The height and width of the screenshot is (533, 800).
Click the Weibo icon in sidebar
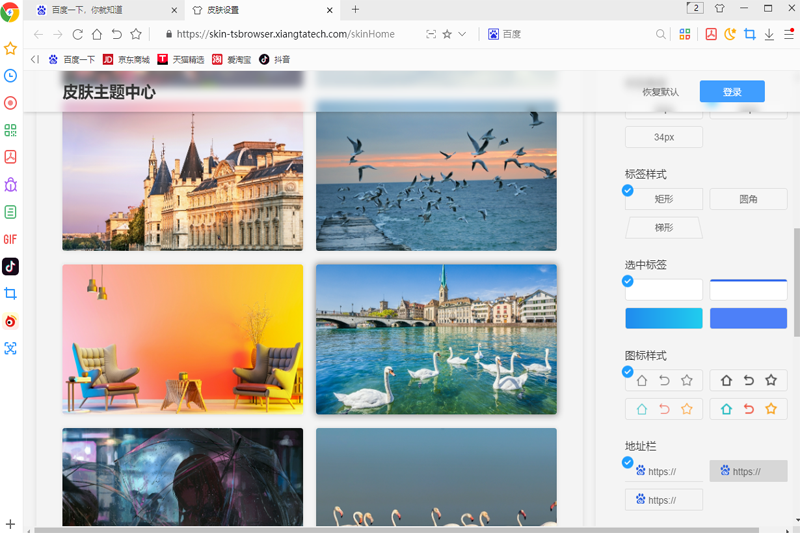point(10,321)
